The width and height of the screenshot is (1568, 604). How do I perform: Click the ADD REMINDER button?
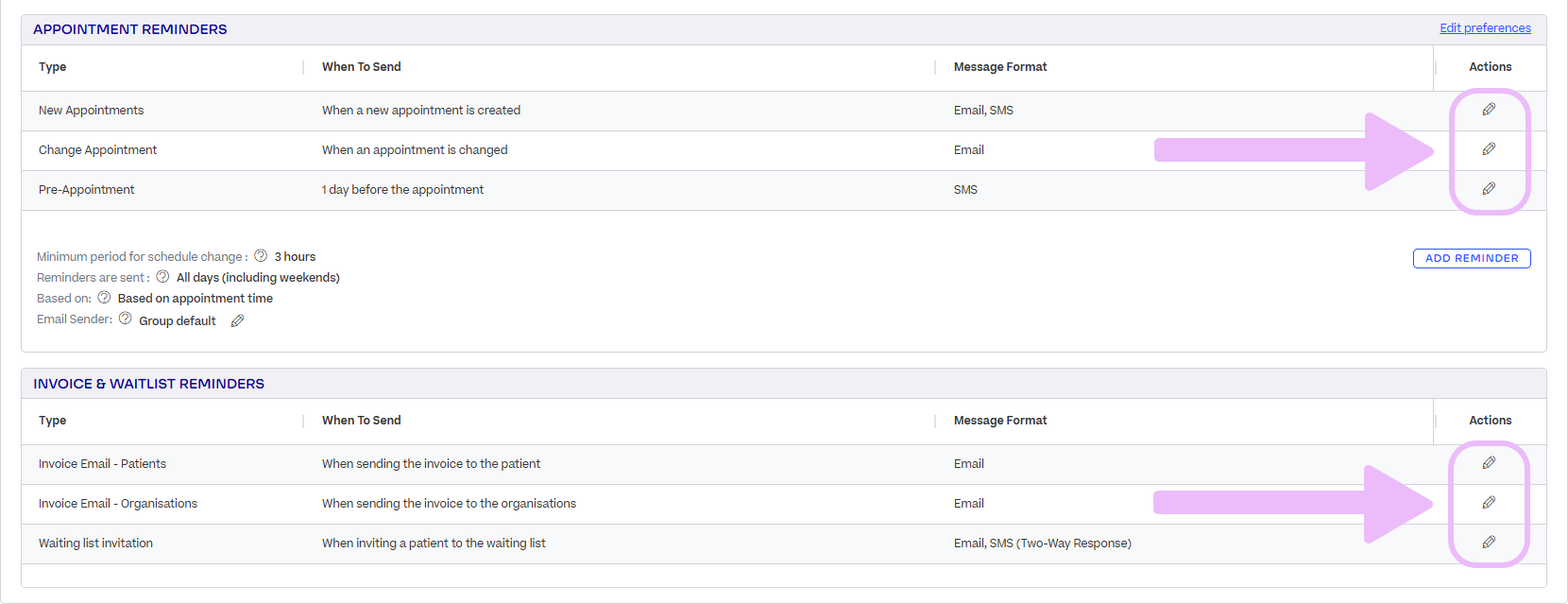point(1472,258)
